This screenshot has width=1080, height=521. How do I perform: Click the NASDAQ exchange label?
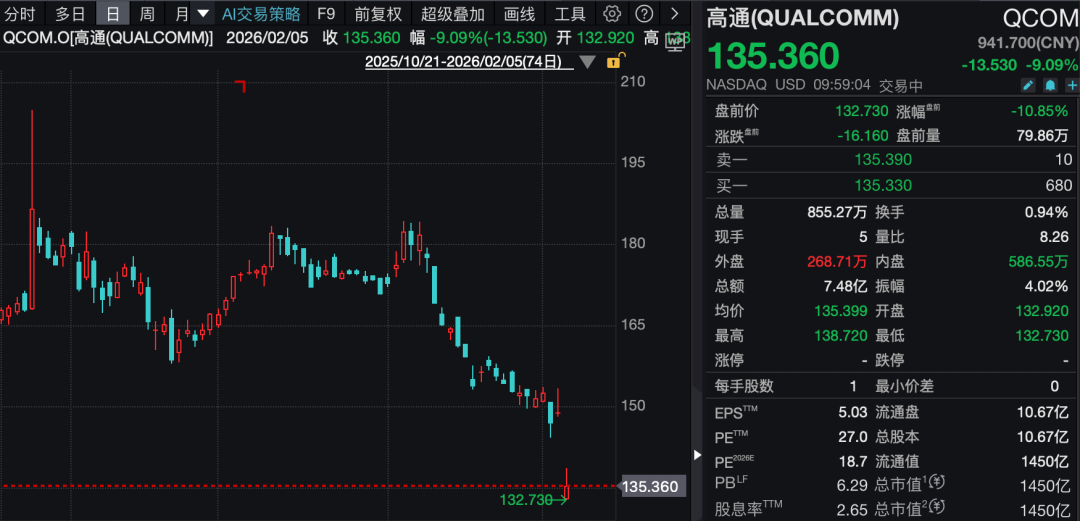tap(736, 85)
